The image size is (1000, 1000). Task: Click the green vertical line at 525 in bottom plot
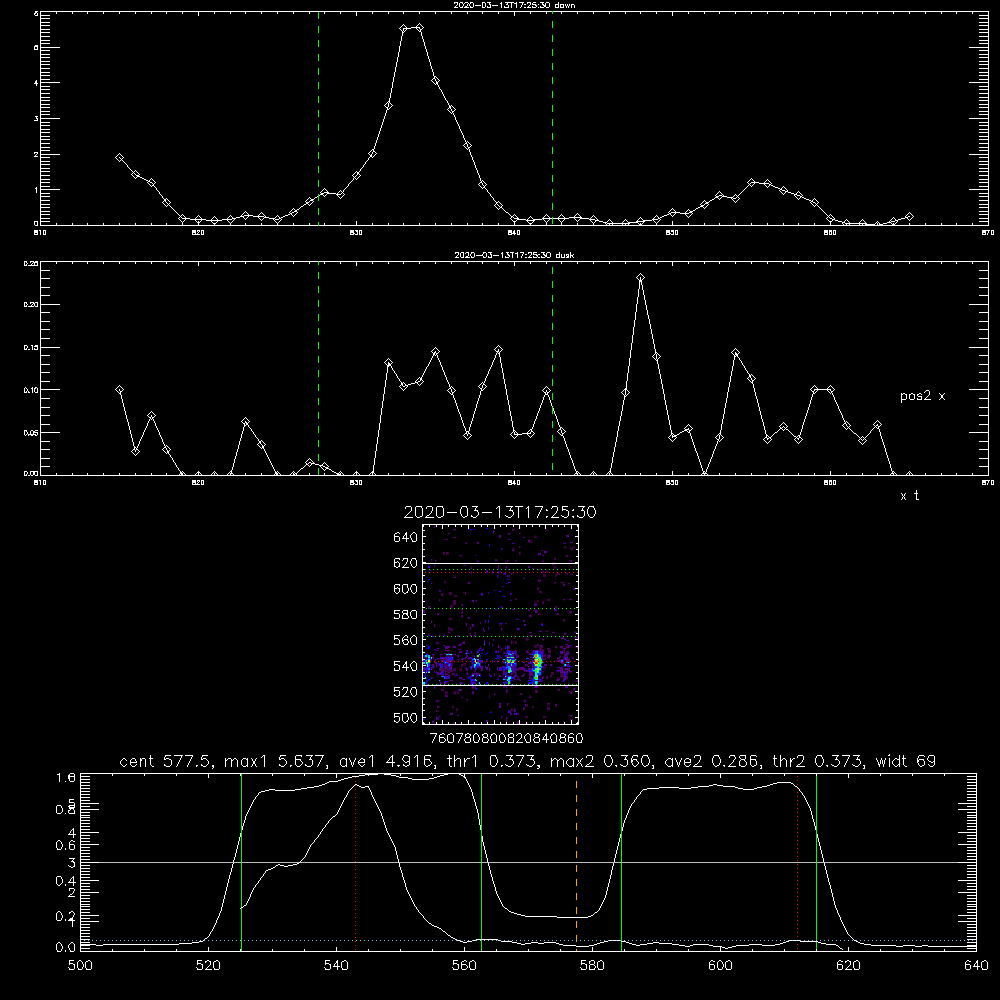pos(241,862)
